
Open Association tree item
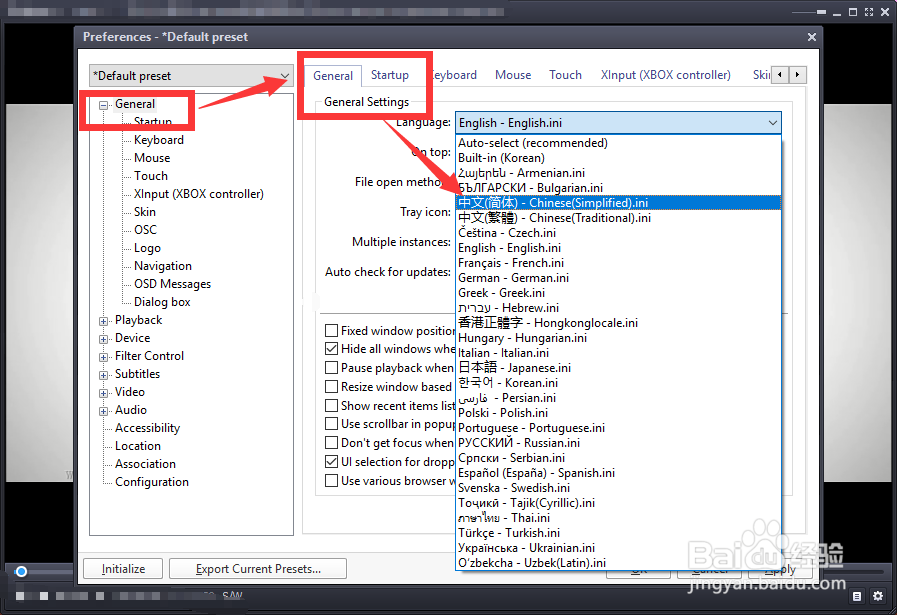click(145, 464)
